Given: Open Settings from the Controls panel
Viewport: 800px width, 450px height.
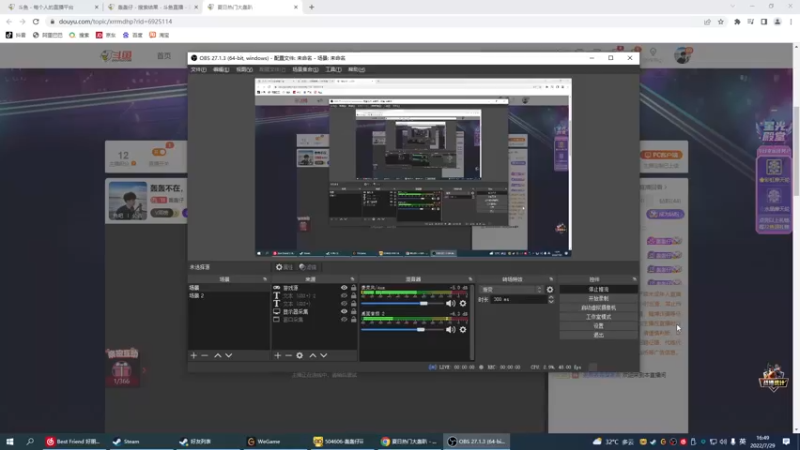Looking at the screenshot, I should tap(598, 326).
